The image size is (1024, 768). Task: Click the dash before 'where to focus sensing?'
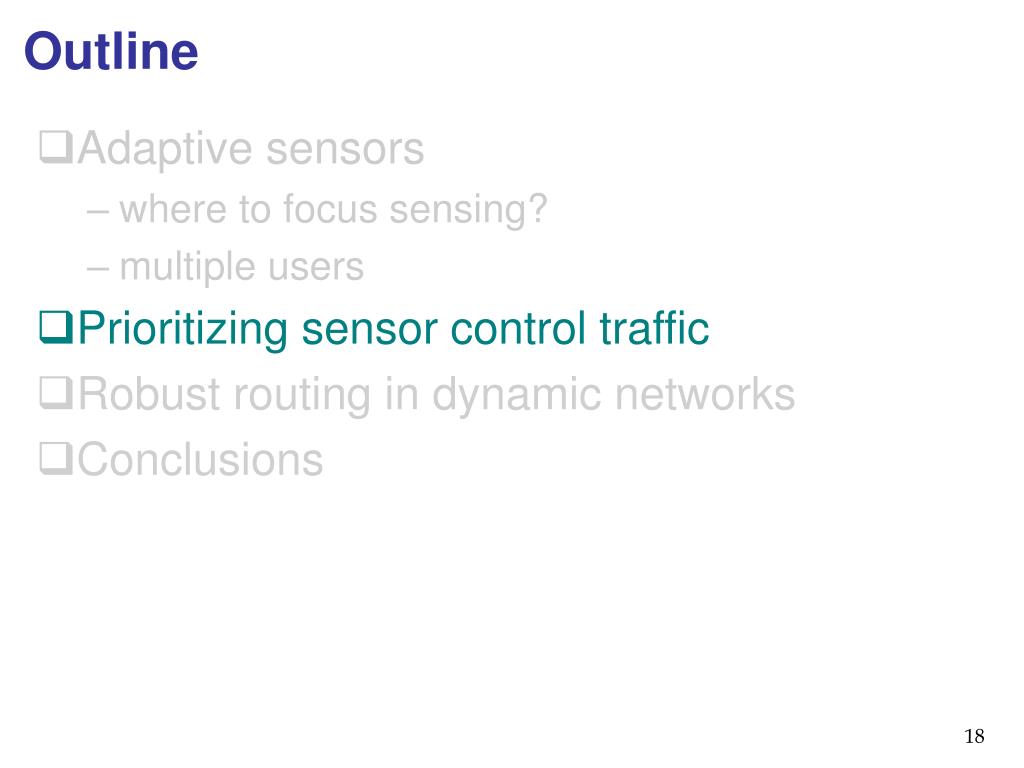(97, 212)
